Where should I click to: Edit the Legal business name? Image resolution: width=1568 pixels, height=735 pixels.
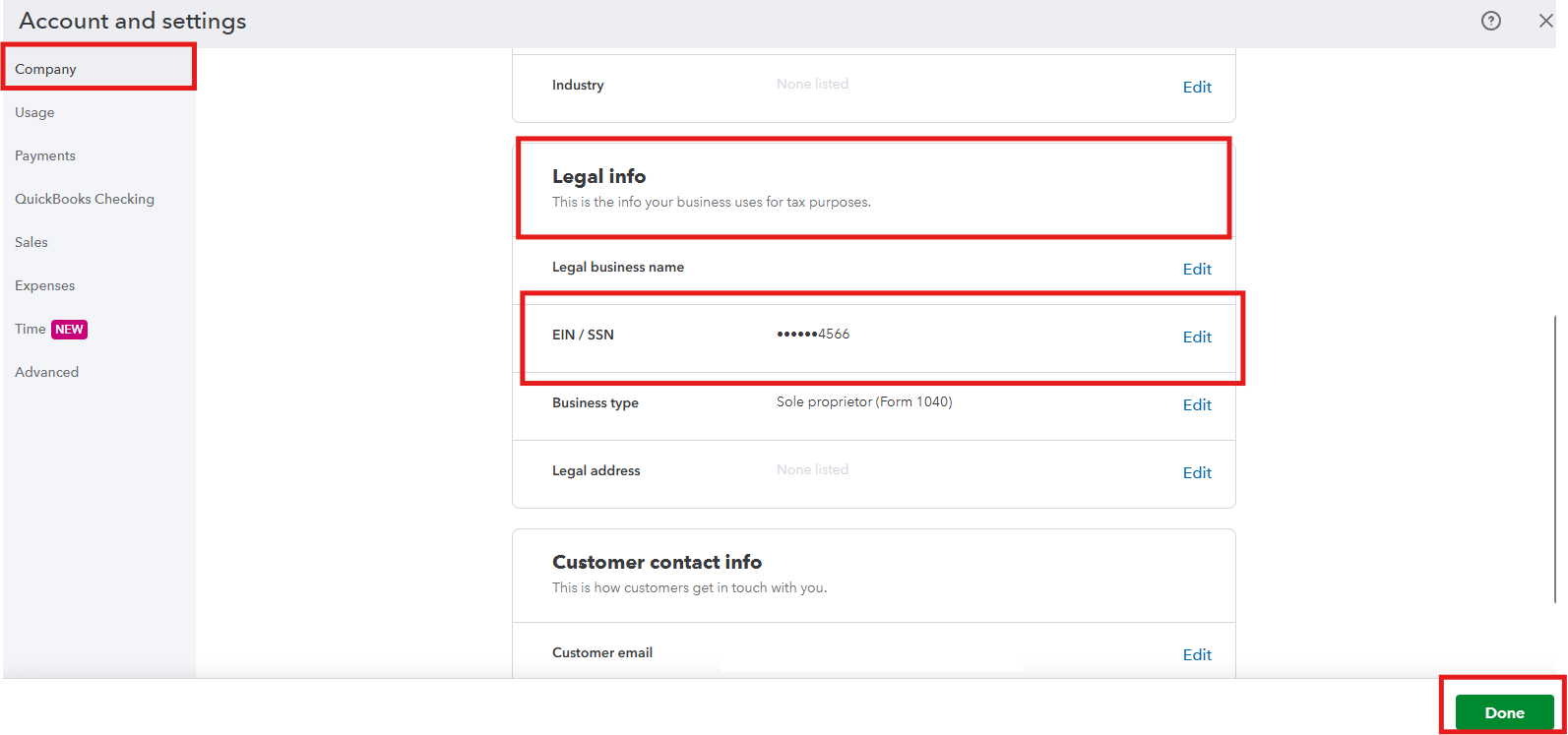1197,269
